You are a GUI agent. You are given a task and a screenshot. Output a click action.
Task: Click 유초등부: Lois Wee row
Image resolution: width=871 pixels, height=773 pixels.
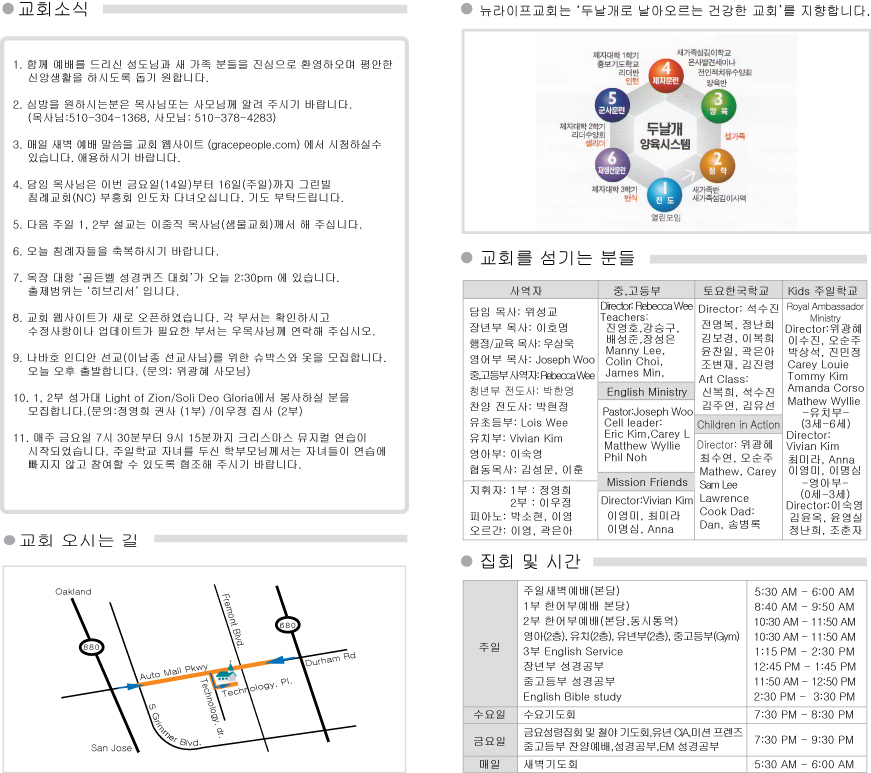[x=518, y=423]
